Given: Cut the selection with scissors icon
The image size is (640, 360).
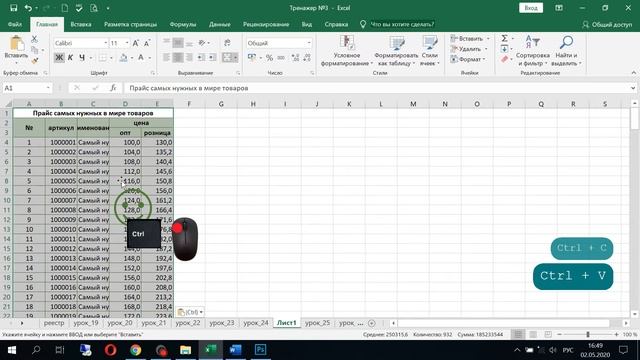Looking at the screenshot, I should [34, 39].
